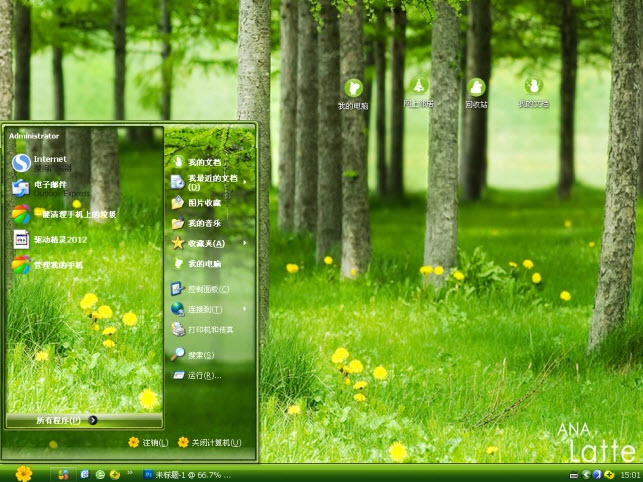This screenshot has height=482, width=643.
Task: Click the 关闭计算机 shutdown button
Action: 210,442
